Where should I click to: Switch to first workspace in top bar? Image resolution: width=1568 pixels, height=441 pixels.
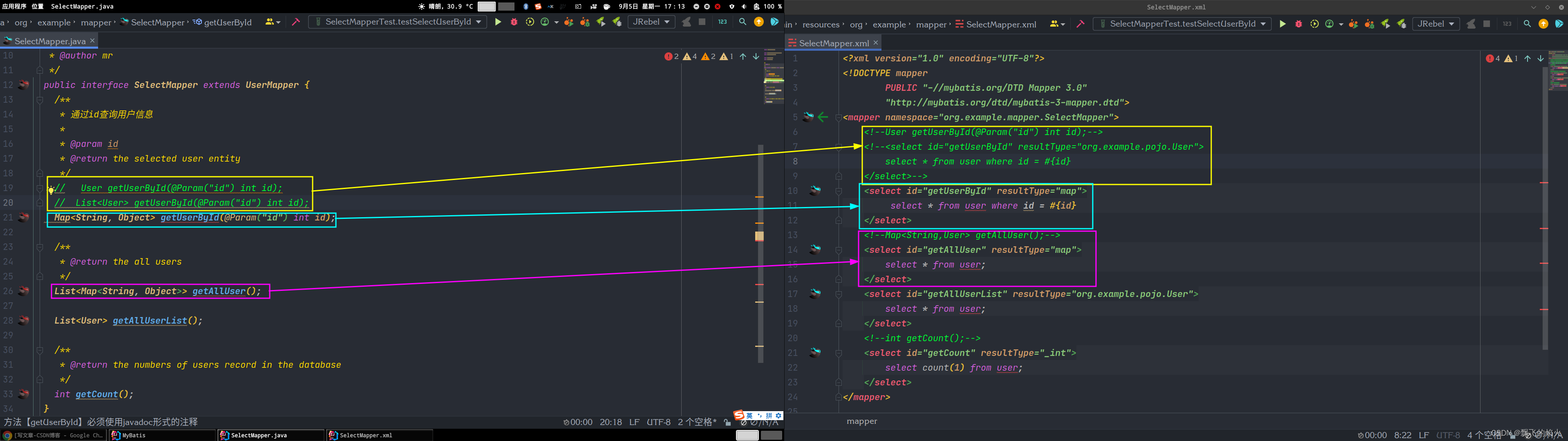click(x=486, y=6)
